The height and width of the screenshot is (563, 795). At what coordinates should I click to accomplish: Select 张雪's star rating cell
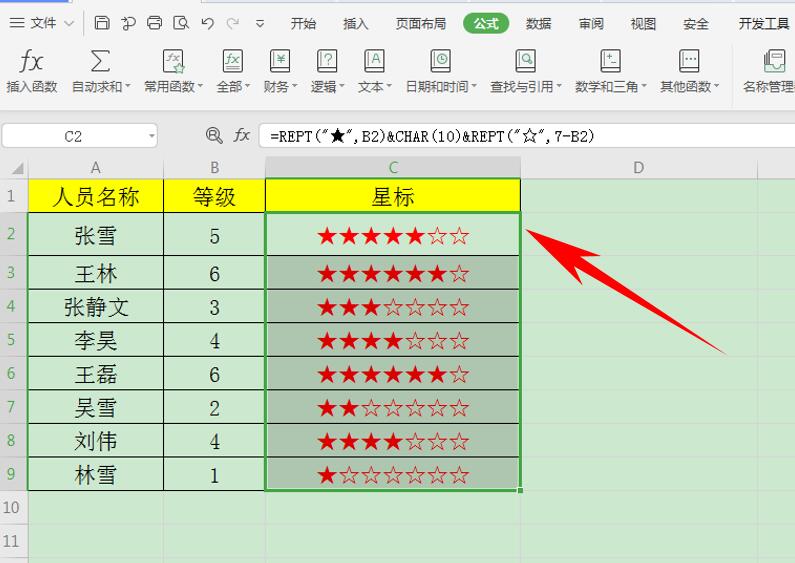click(393, 234)
